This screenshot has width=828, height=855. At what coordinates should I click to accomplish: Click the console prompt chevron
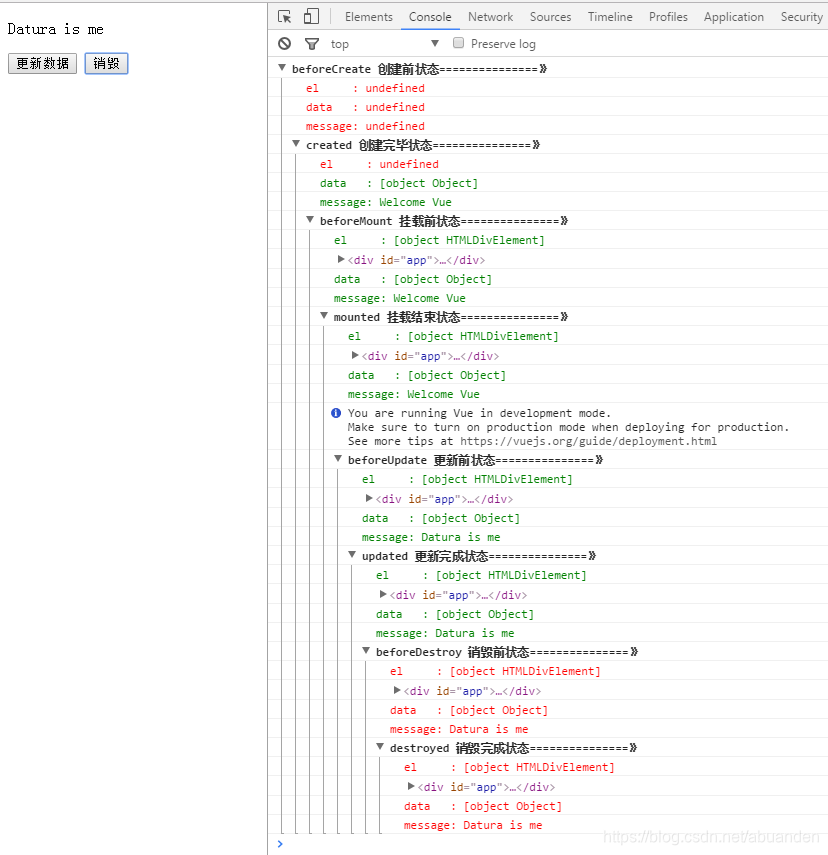(280, 844)
